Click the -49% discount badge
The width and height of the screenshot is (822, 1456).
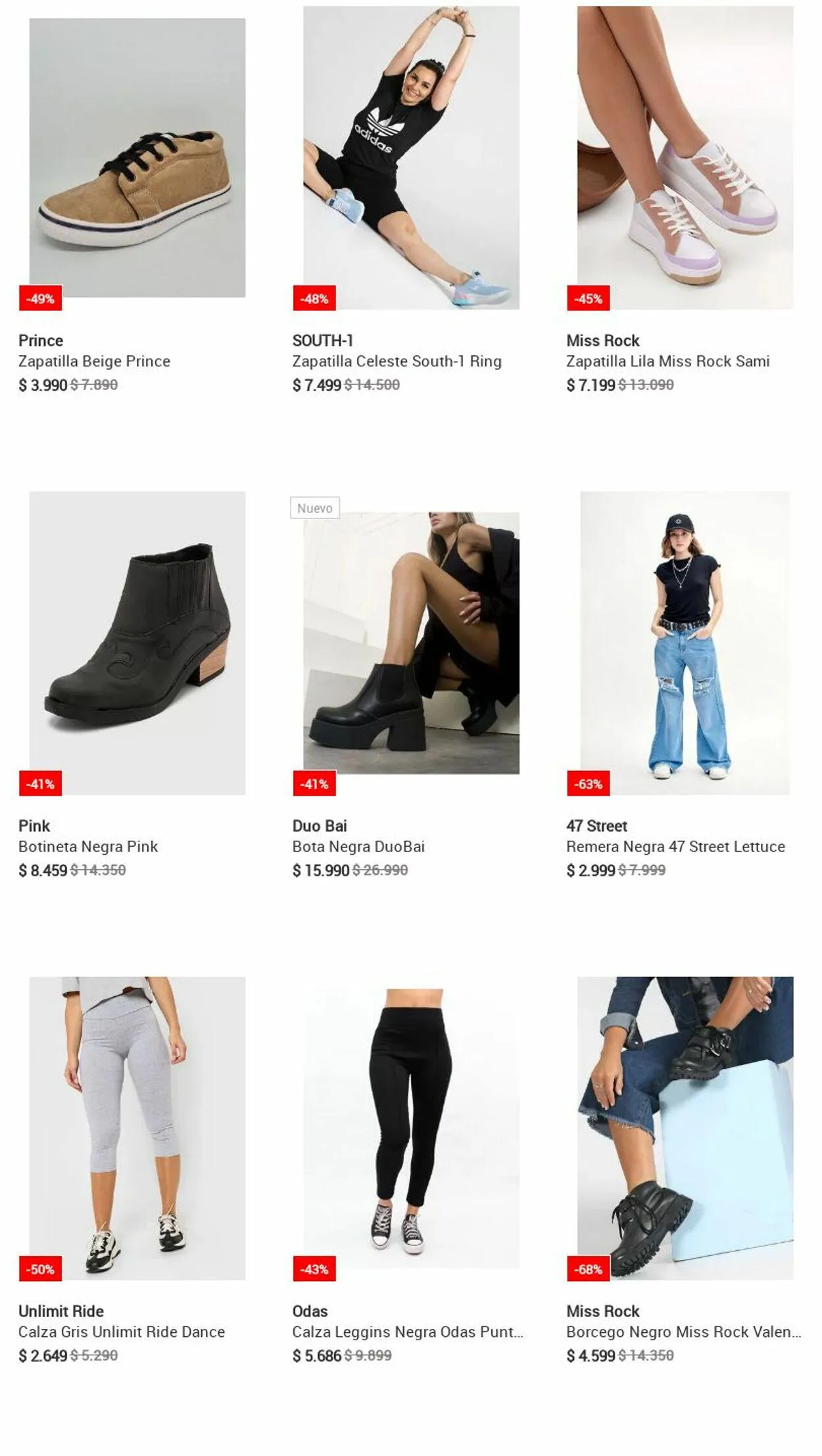pyautogui.click(x=40, y=298)
